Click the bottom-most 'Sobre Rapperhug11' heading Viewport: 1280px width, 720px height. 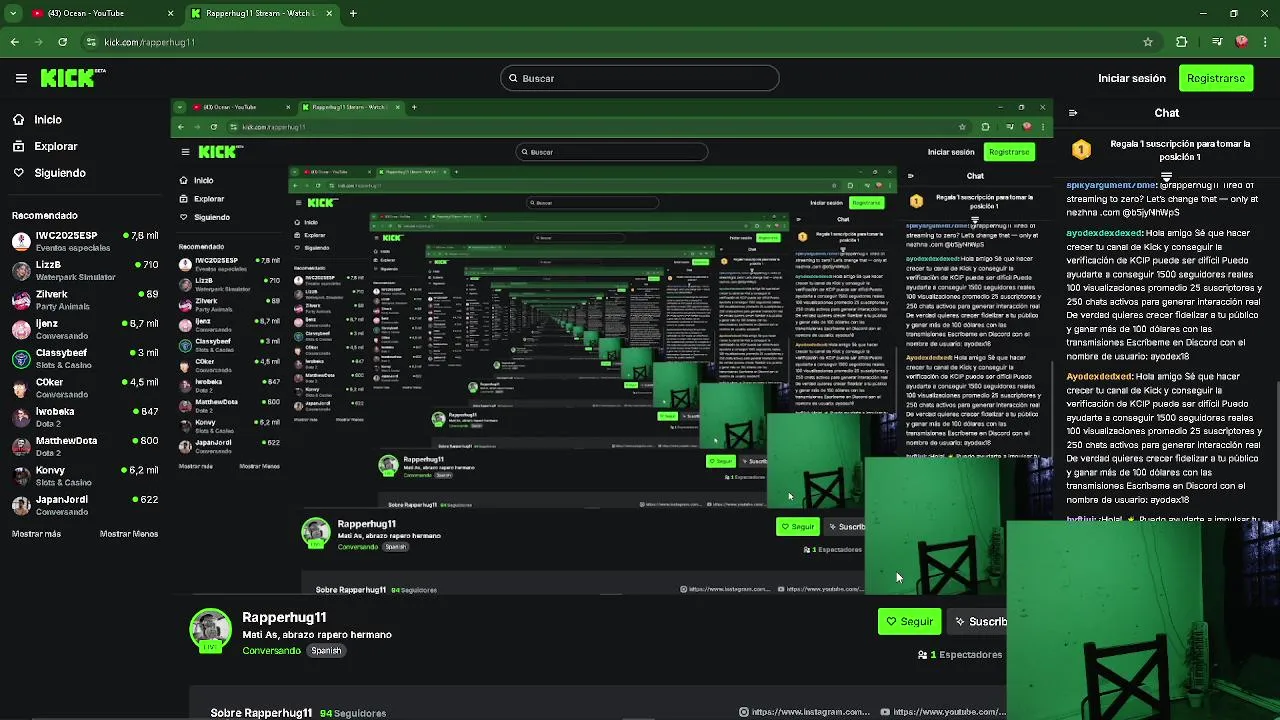(261, 713)
